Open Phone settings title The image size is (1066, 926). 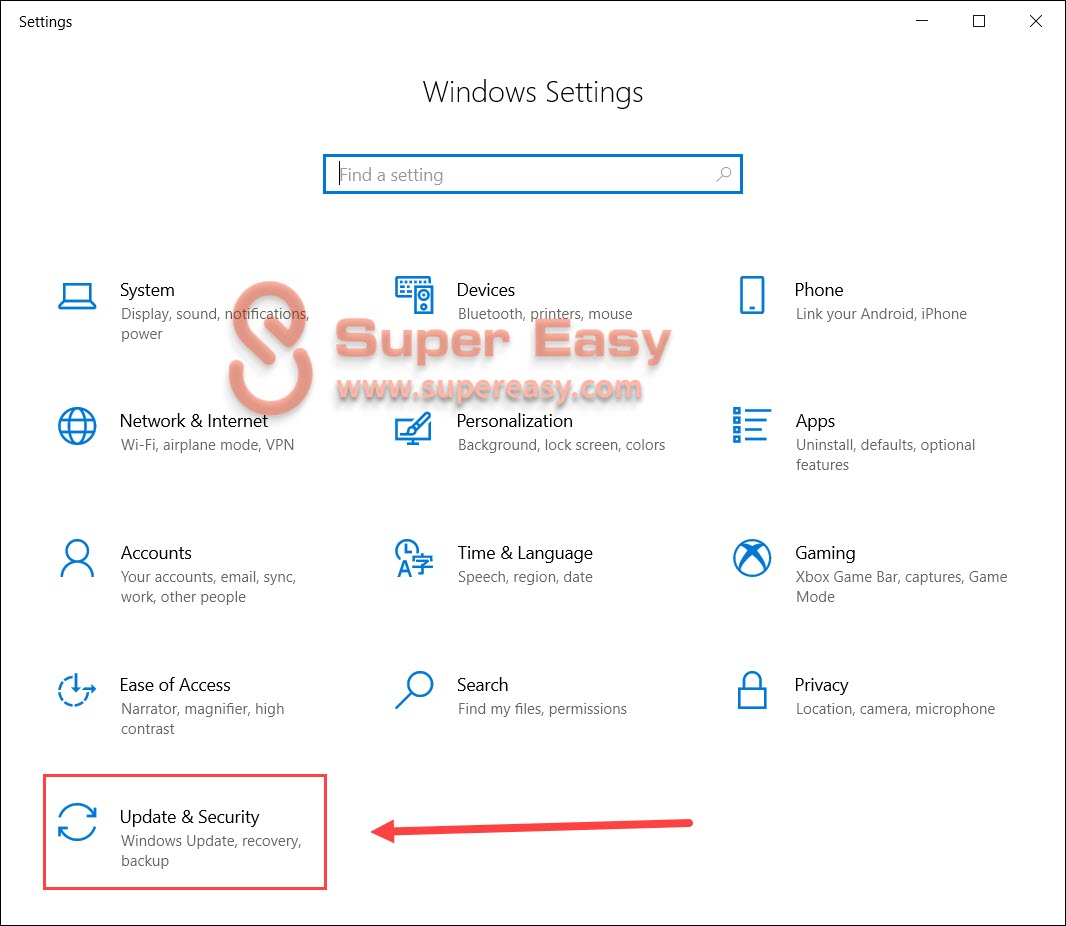coord(819,290)
